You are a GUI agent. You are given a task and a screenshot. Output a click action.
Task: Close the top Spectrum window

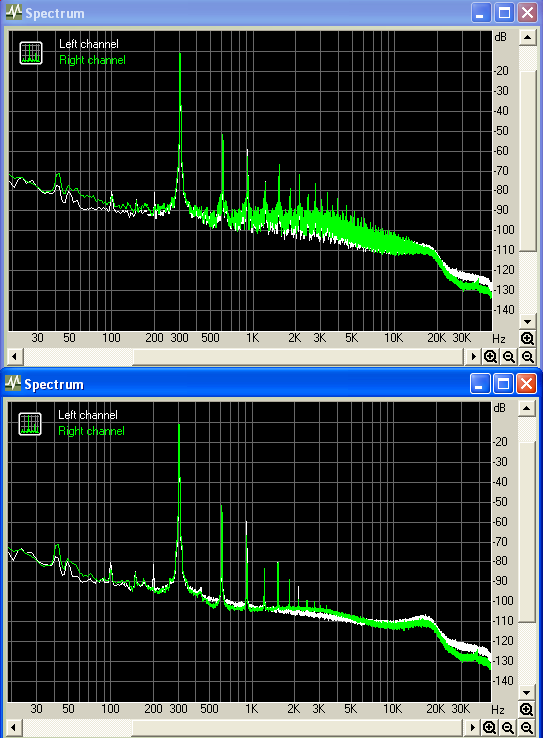527,13
